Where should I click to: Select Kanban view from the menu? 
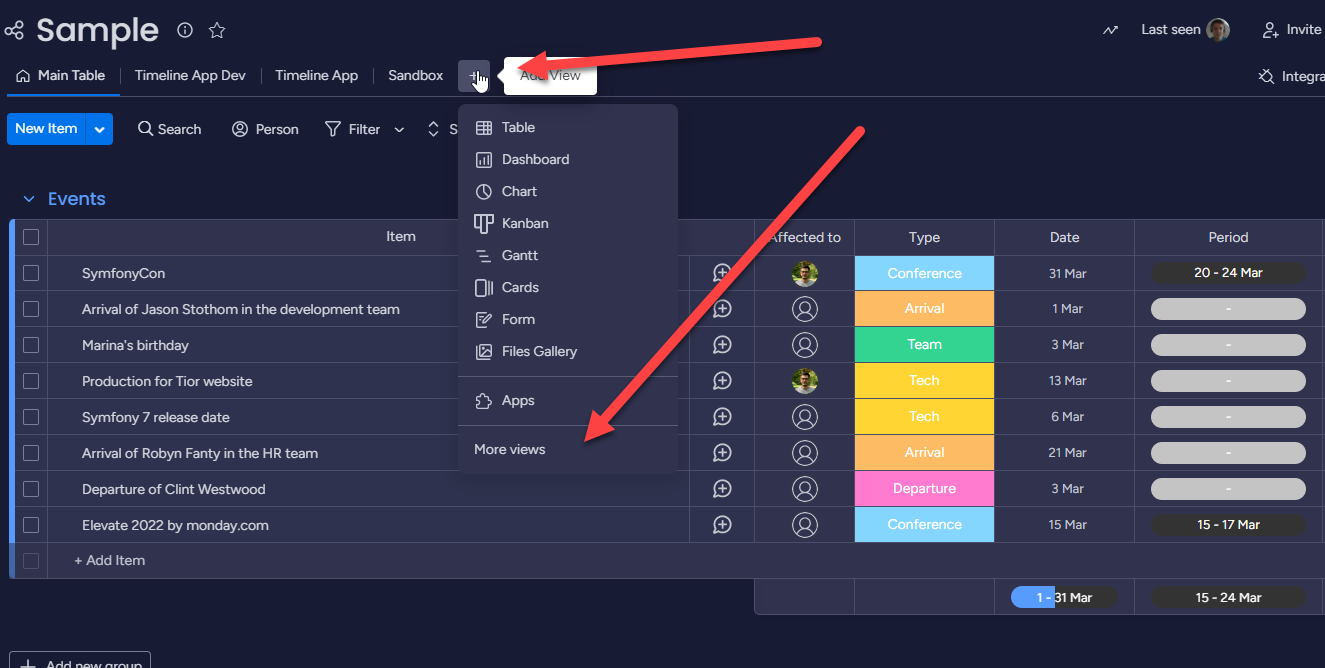524,223
